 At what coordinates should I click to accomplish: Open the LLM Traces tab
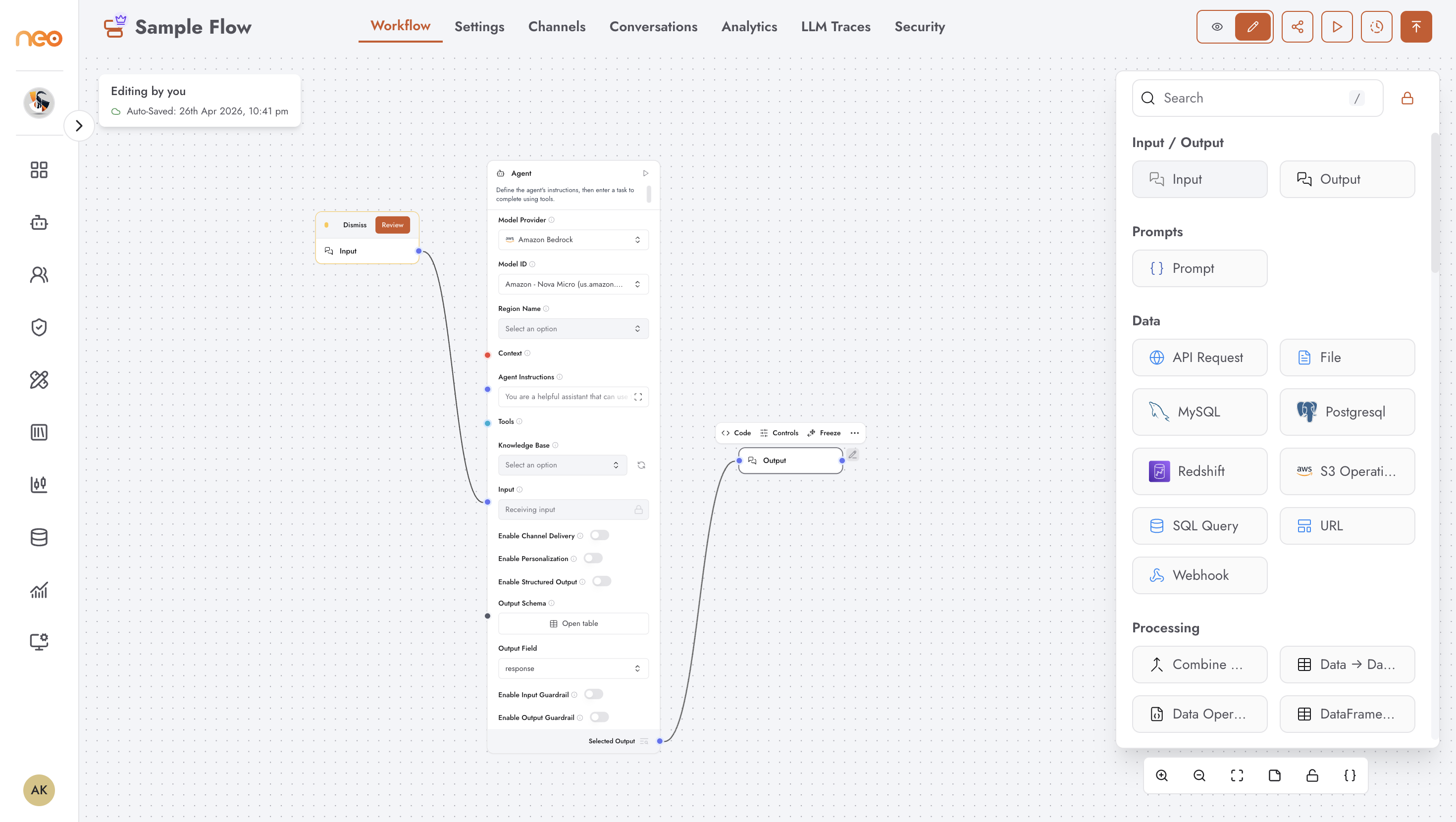click(835, 27)
